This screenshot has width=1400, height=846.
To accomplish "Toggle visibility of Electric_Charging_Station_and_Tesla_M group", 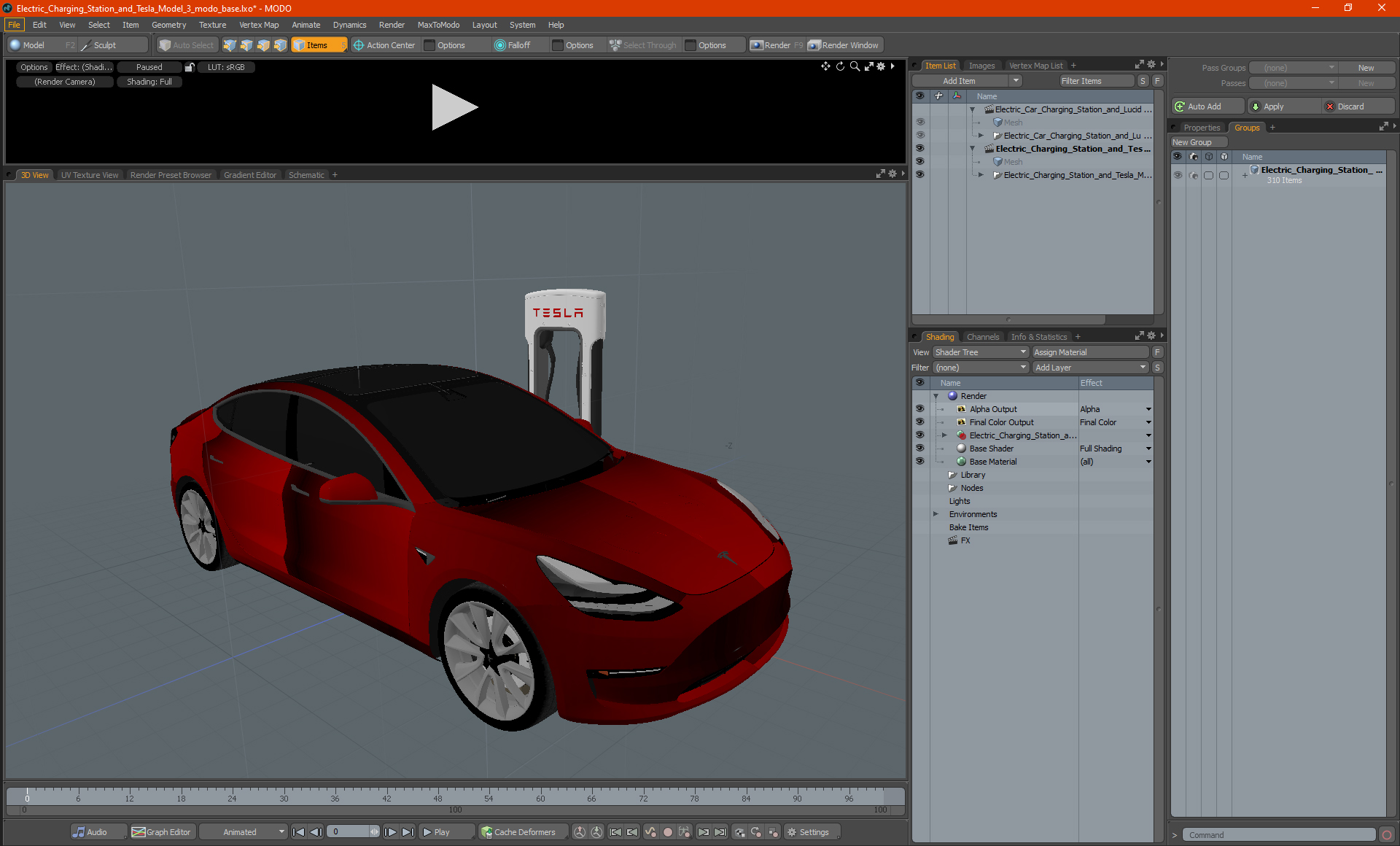I will [x=920, y=175].
